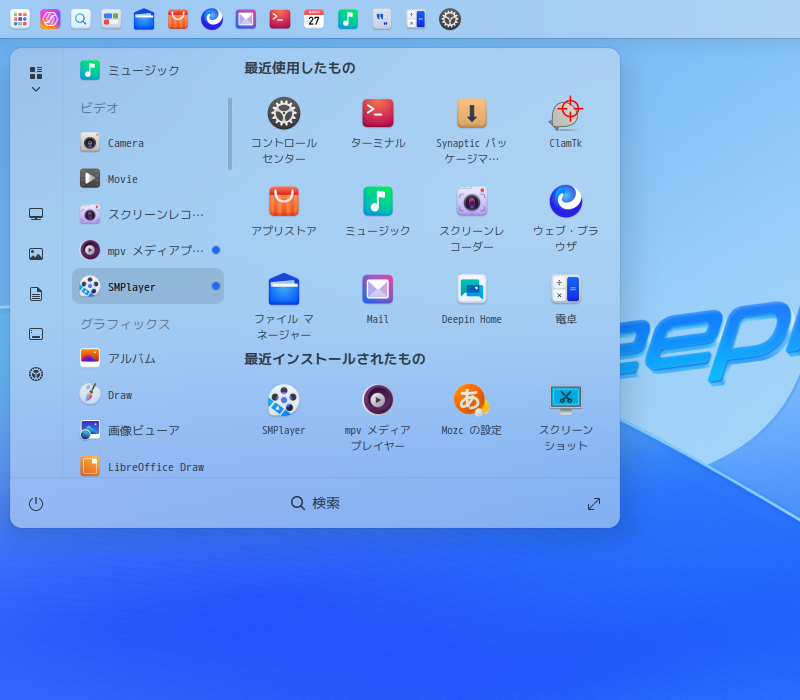Image resolution: width=800 pixels, height=700 pixels.
Task: Open Draw in the graphics list
Action: (x=148, y=394)
